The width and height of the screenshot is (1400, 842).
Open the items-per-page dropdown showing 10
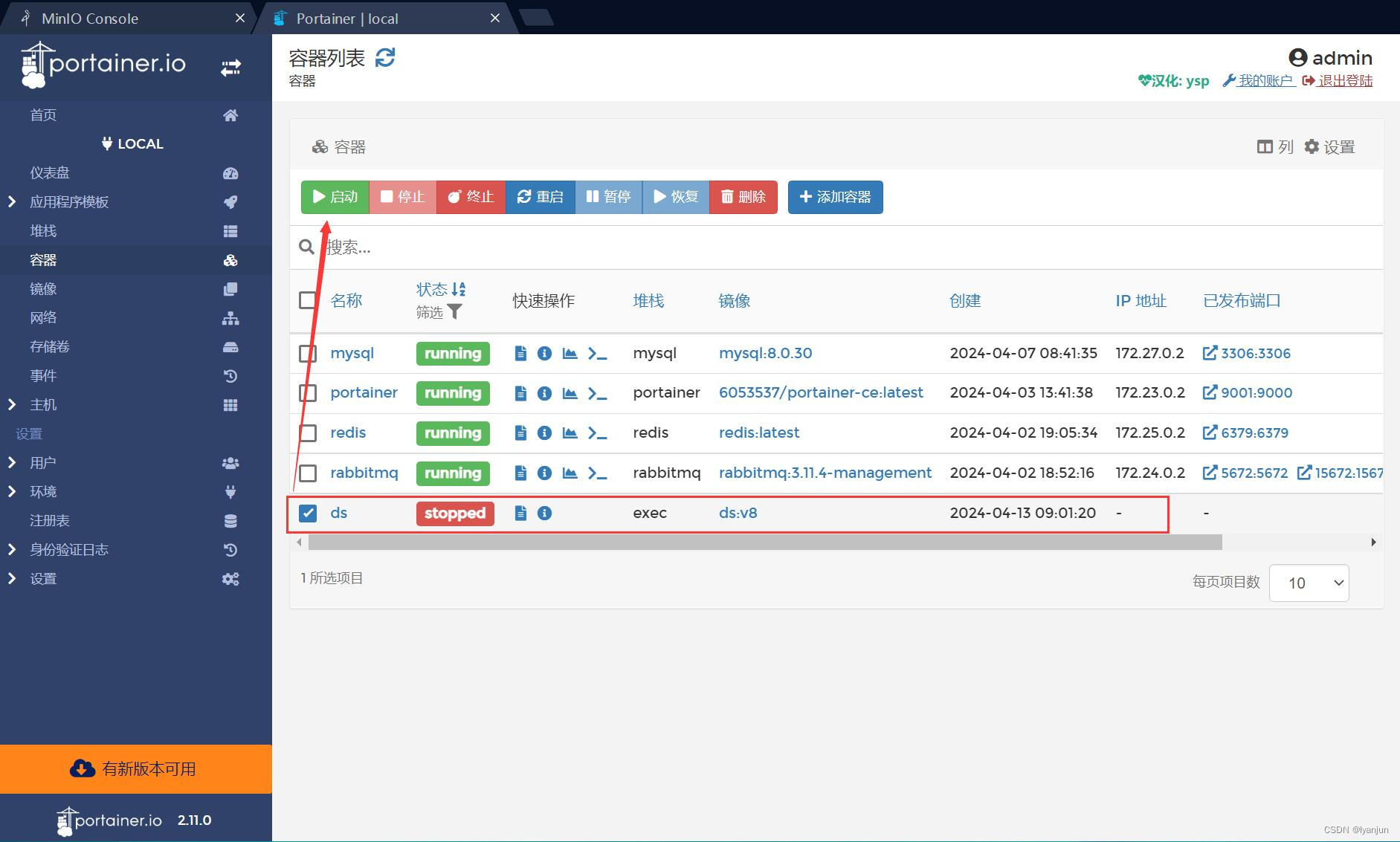[1309, 583]
